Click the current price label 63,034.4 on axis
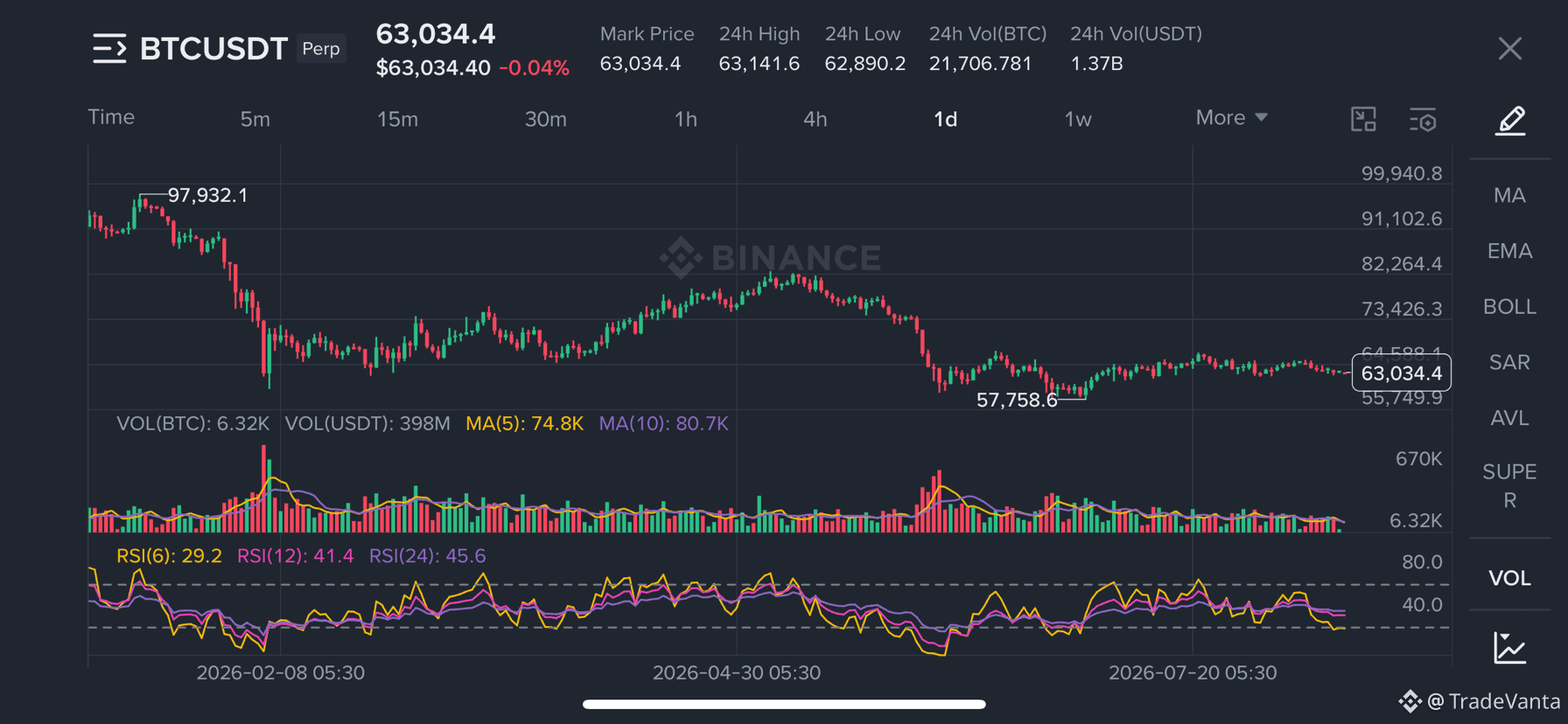The image size is (1568, 724). coord(1401,373)
